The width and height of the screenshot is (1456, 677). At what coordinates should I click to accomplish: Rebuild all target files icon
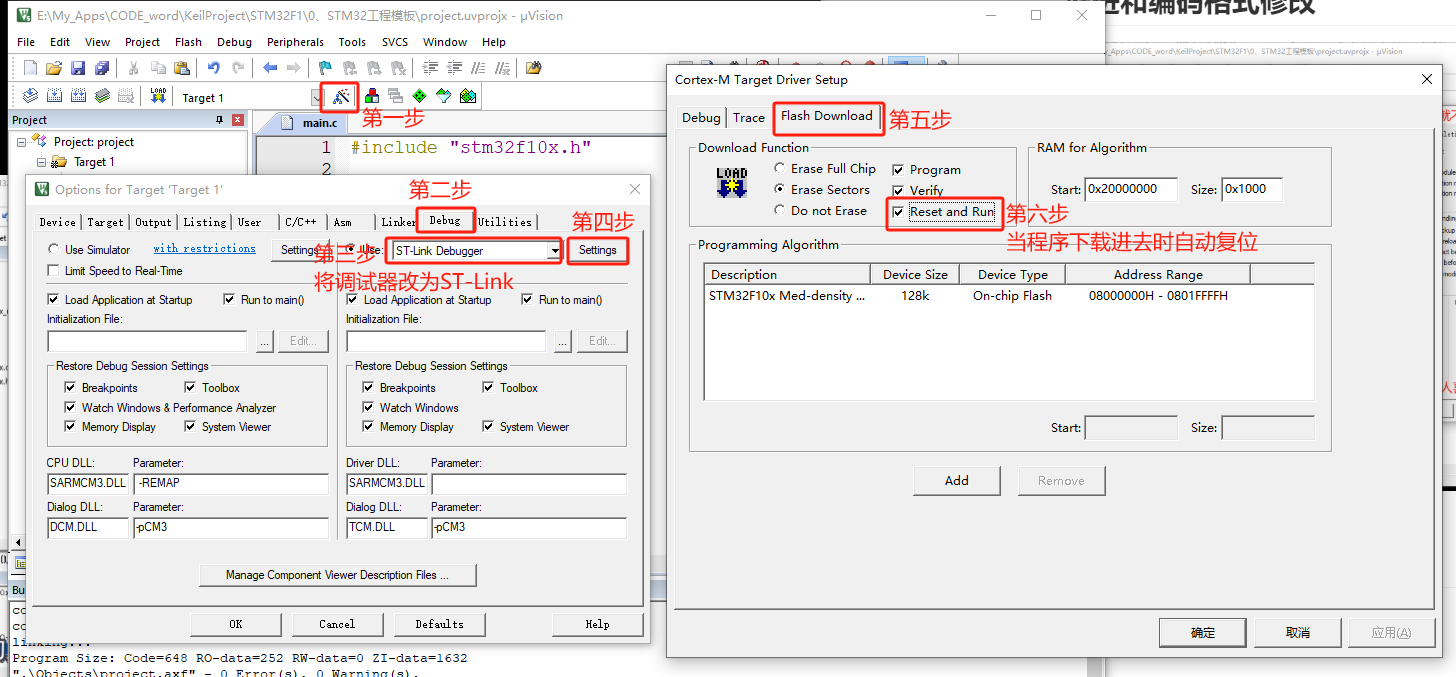pos(78,96)
